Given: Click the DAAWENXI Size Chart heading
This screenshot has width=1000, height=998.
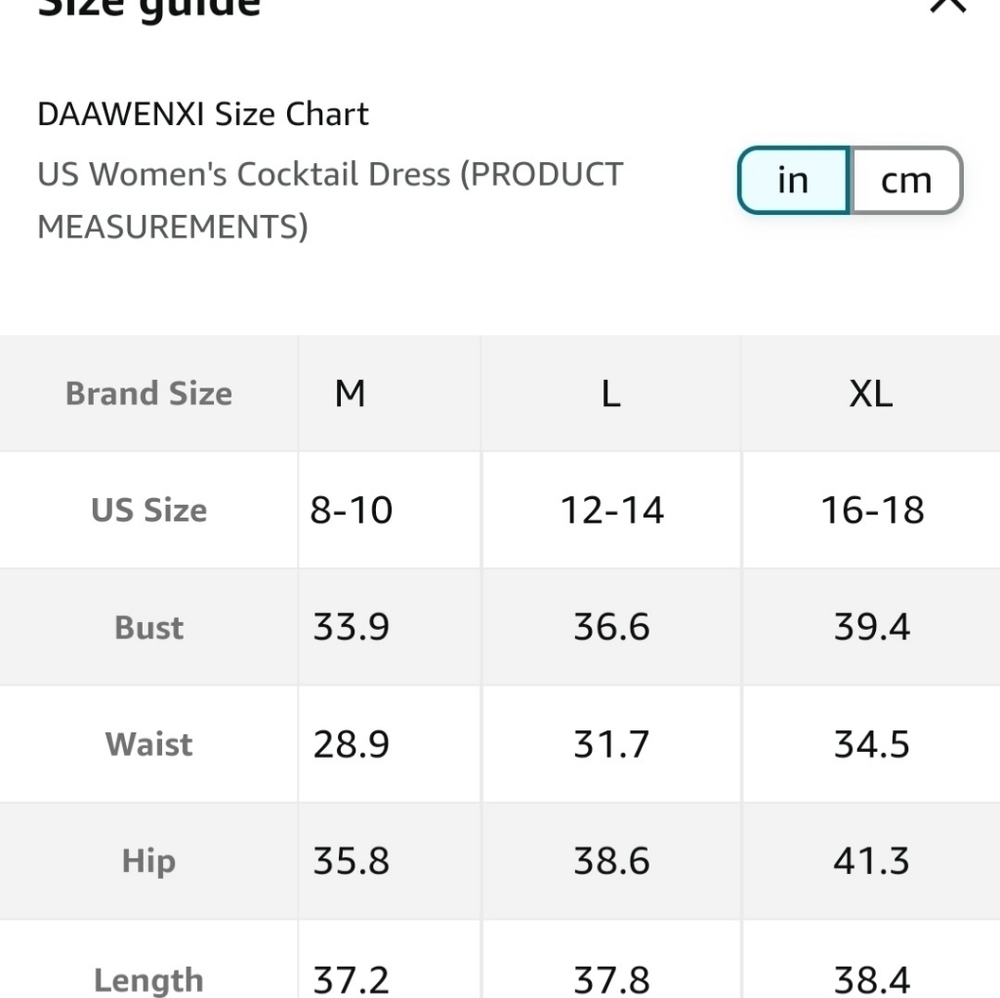Looking at the screenshot, I should [203, 115].
